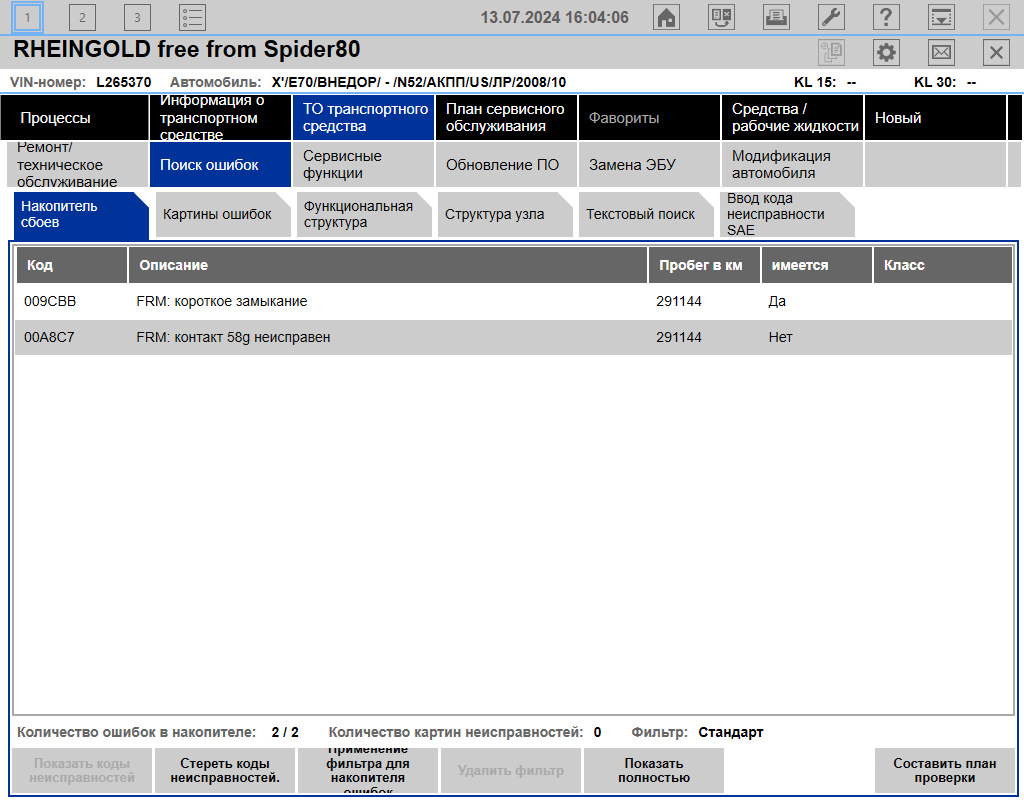This screenshot has width=1024, height=800.
Task: Select FRM: короткое замыкание description
Action: 221,301
